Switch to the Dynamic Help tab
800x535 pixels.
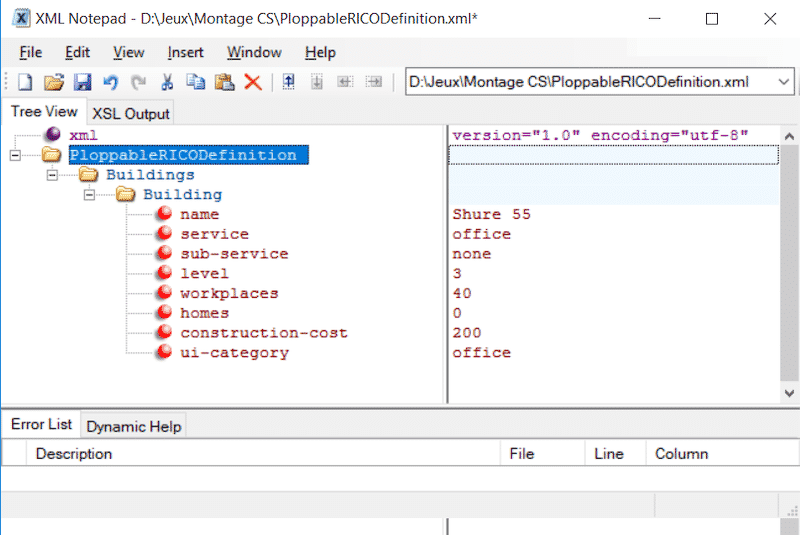[134, 426]
